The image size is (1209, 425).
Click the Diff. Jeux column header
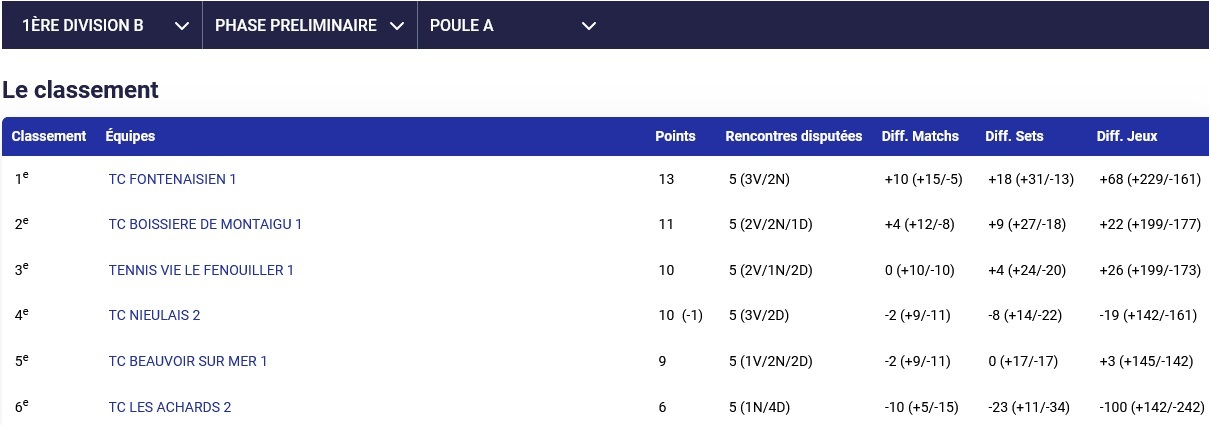(1127, 136)
